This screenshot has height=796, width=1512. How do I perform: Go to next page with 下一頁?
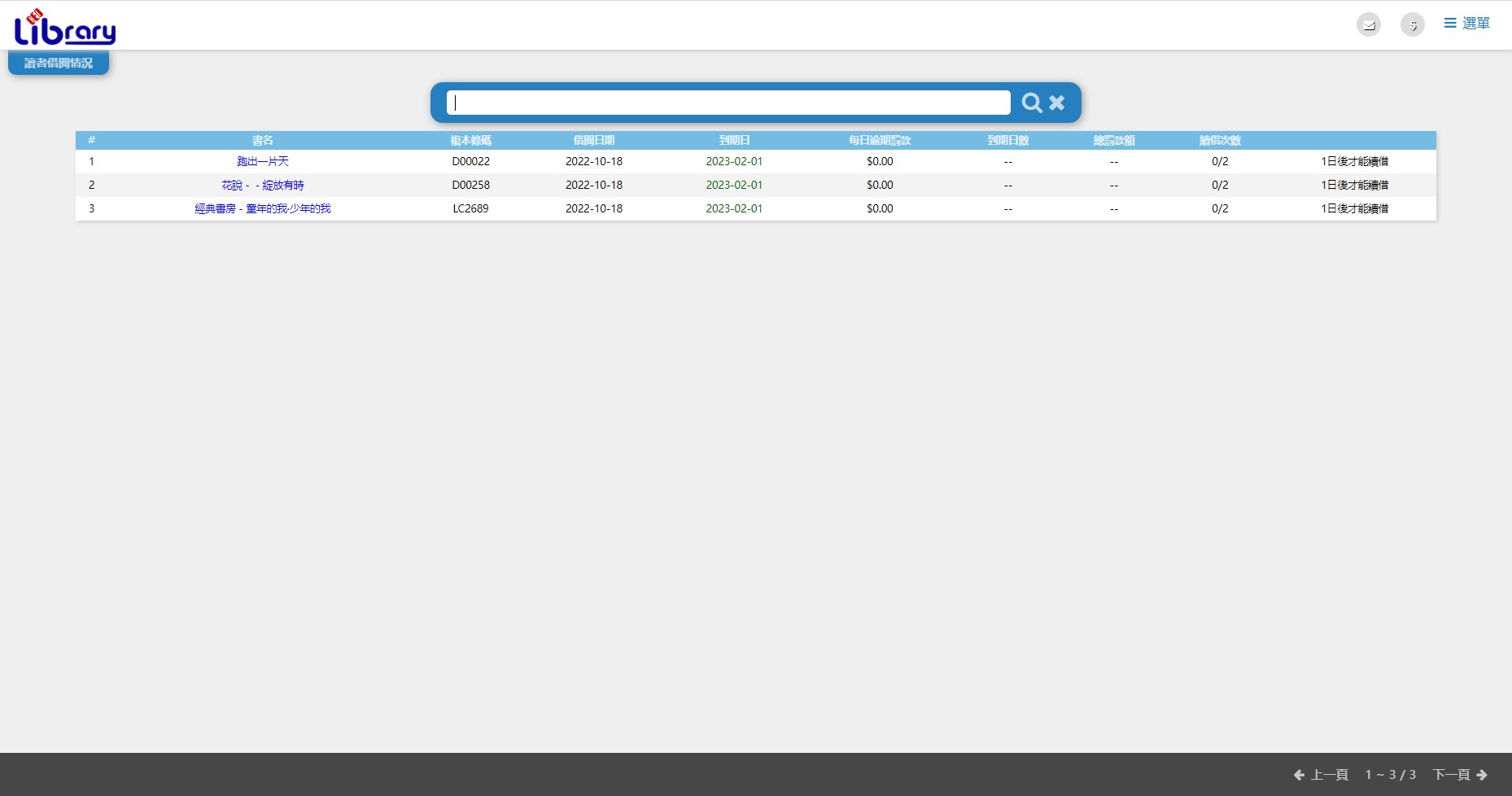1460,775
